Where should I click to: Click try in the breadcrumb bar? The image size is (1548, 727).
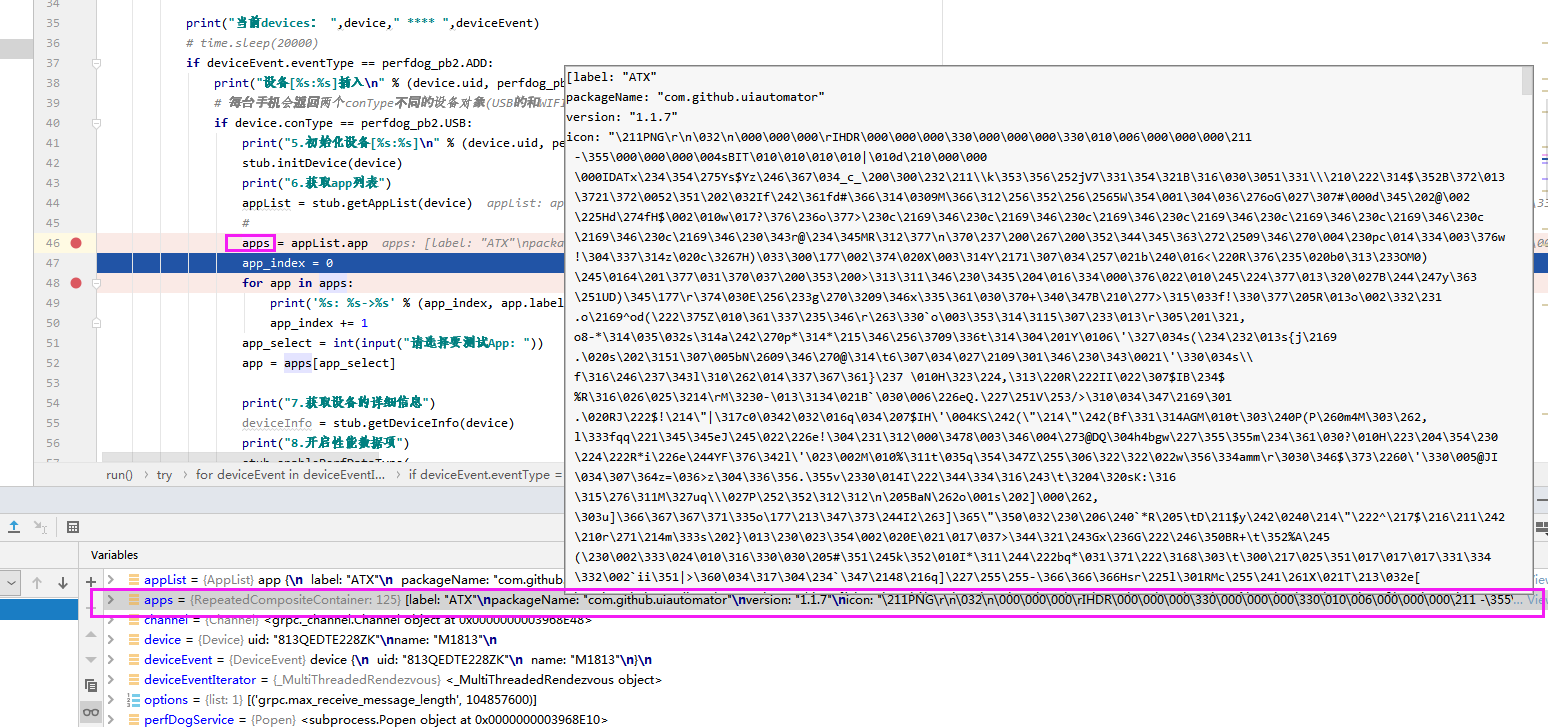pos(164,474)
